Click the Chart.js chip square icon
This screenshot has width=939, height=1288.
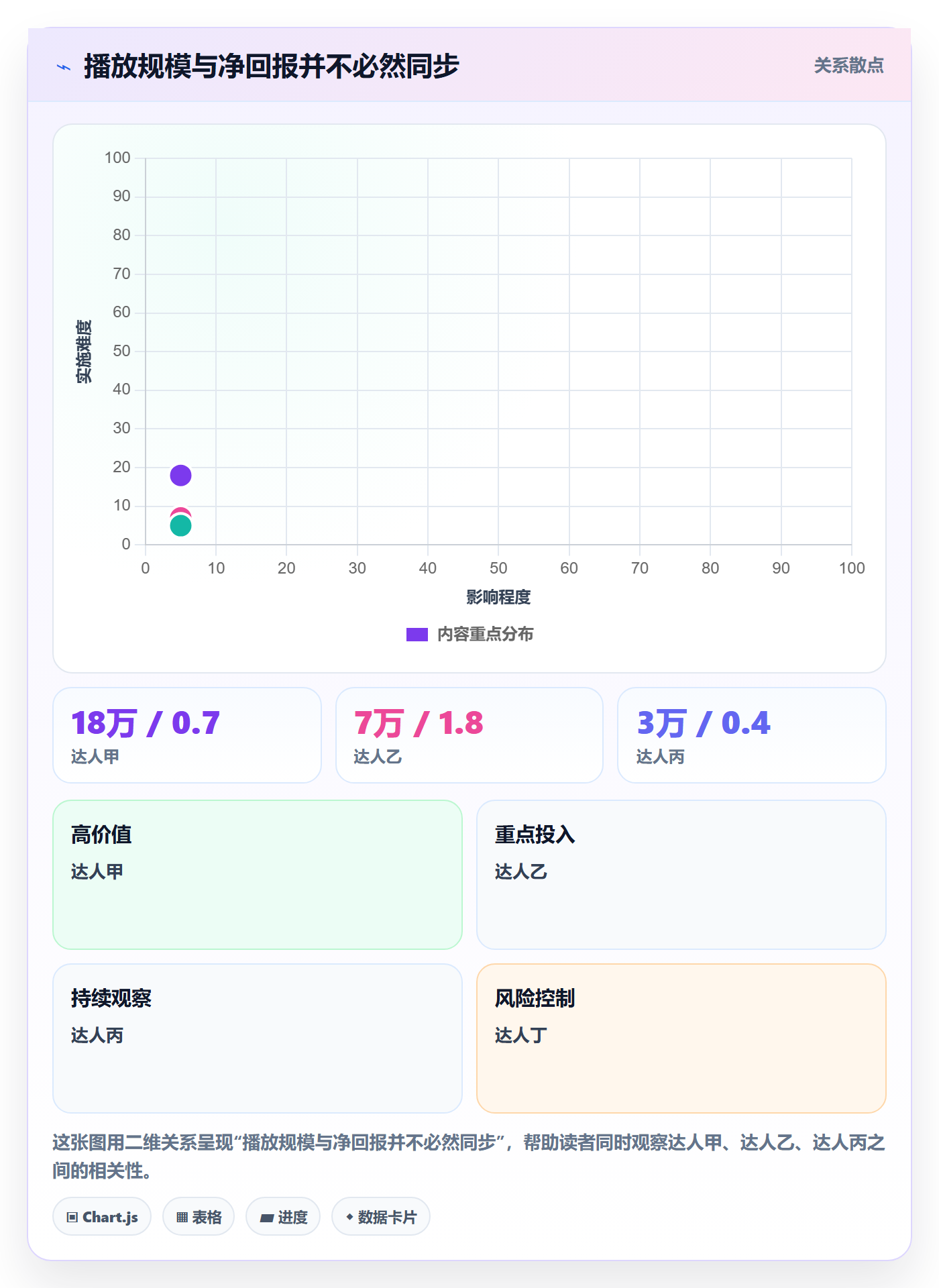pos(72,1218)
